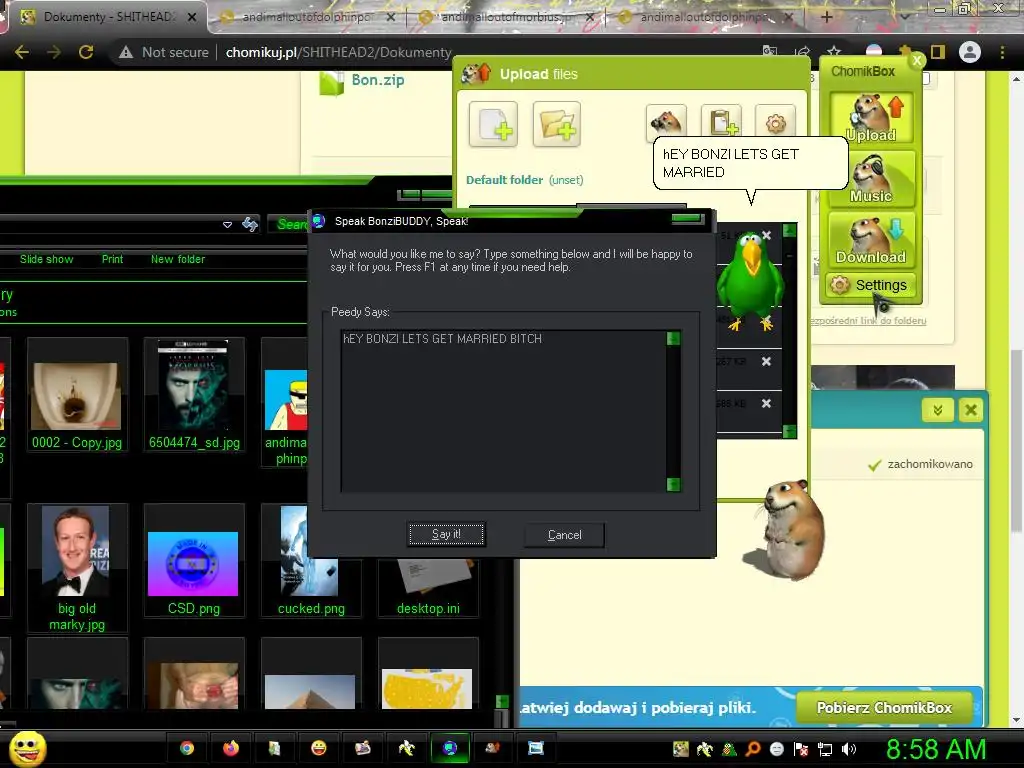1024x768 pixels.
Task: Reload the chomikuj.pl page
Action: pyautogui.click(x=86, y=52)
